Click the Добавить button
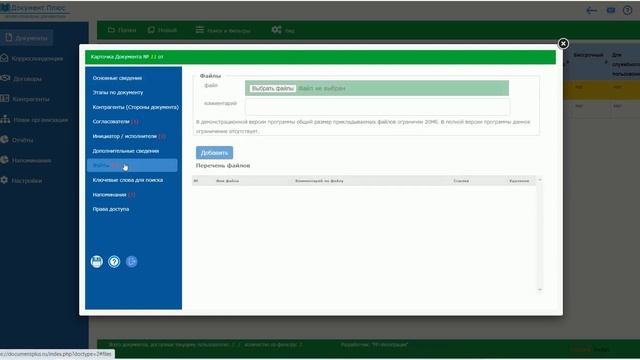Screen dimensions: 640x360 point(214,153)
